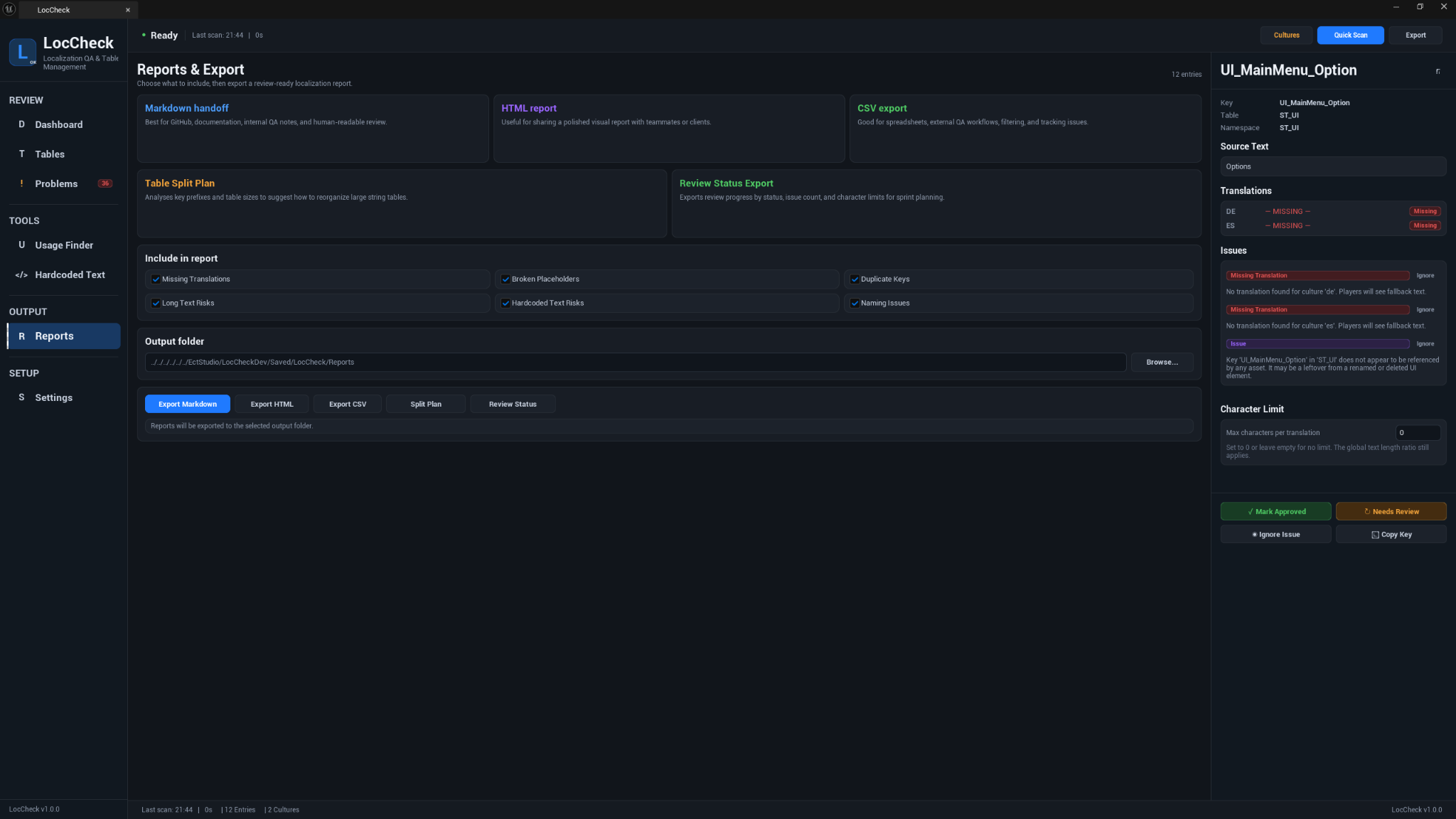Ignore the purple unreferenced key Issue

(1425, 343)
